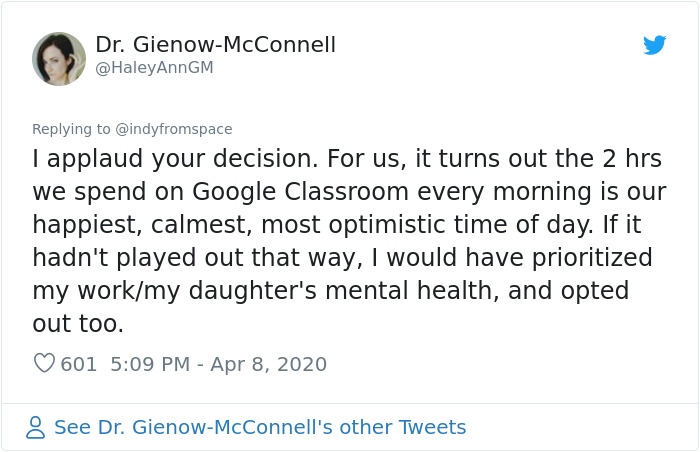Open the 5:09 PM timestamp
Screen dimensions: 700x452
149,364
